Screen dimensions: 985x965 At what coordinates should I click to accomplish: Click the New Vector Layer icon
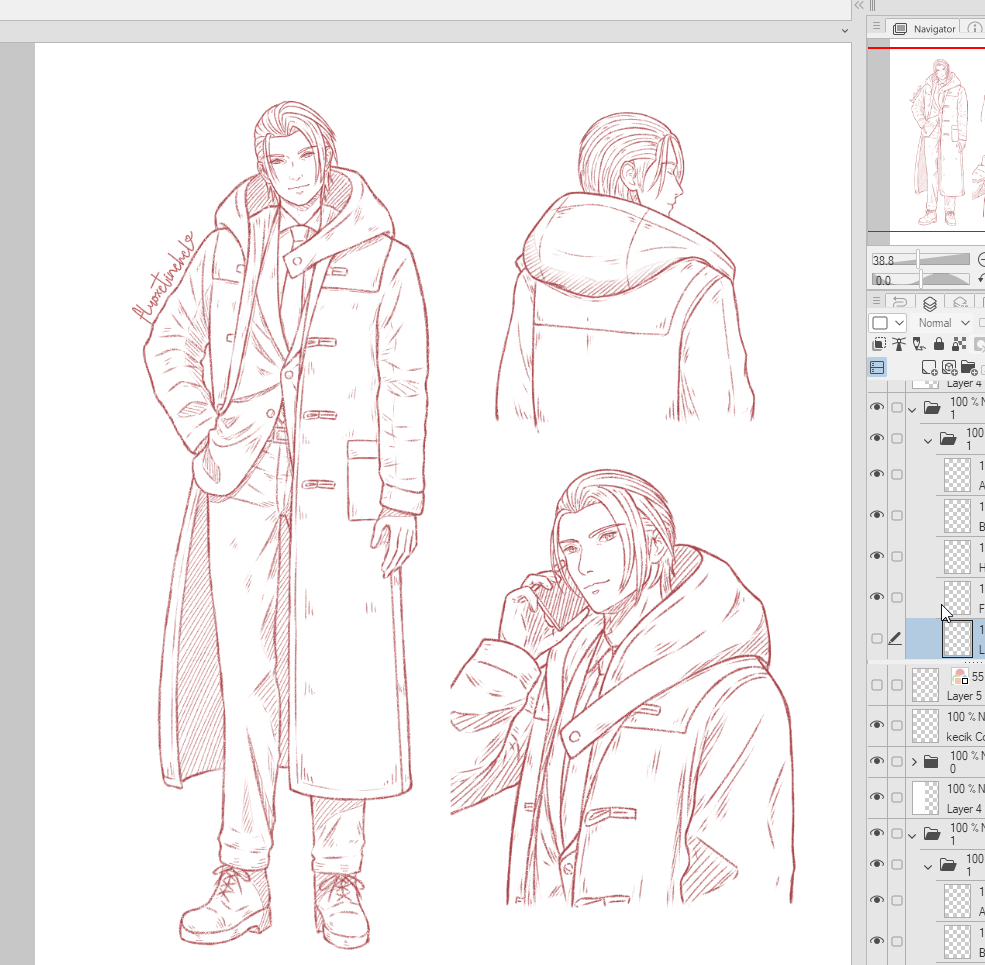[948, 368]
